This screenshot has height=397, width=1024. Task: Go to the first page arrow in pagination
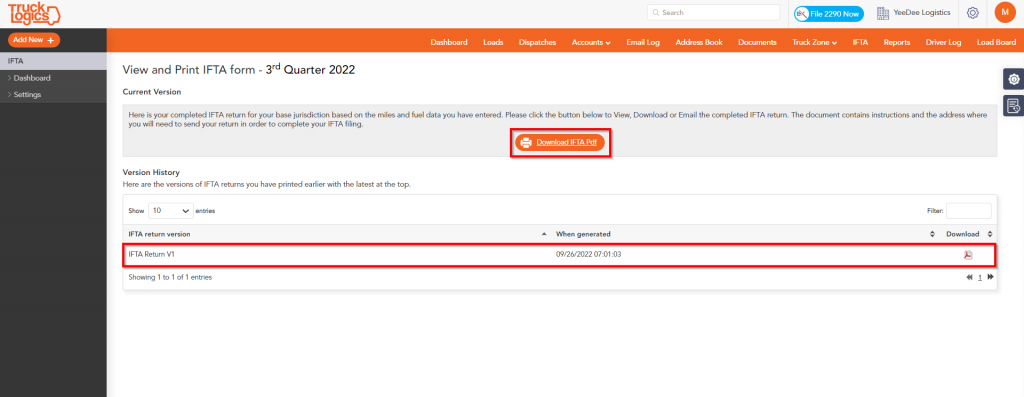click(x=969, y=277)
